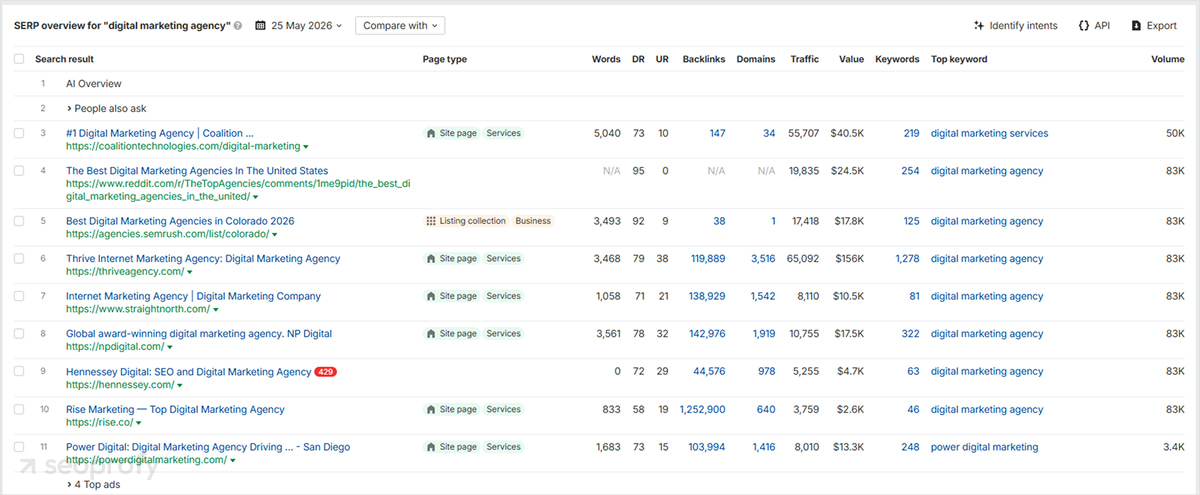Click the Site page icon in NP Digital row

(x=431, y=334)
